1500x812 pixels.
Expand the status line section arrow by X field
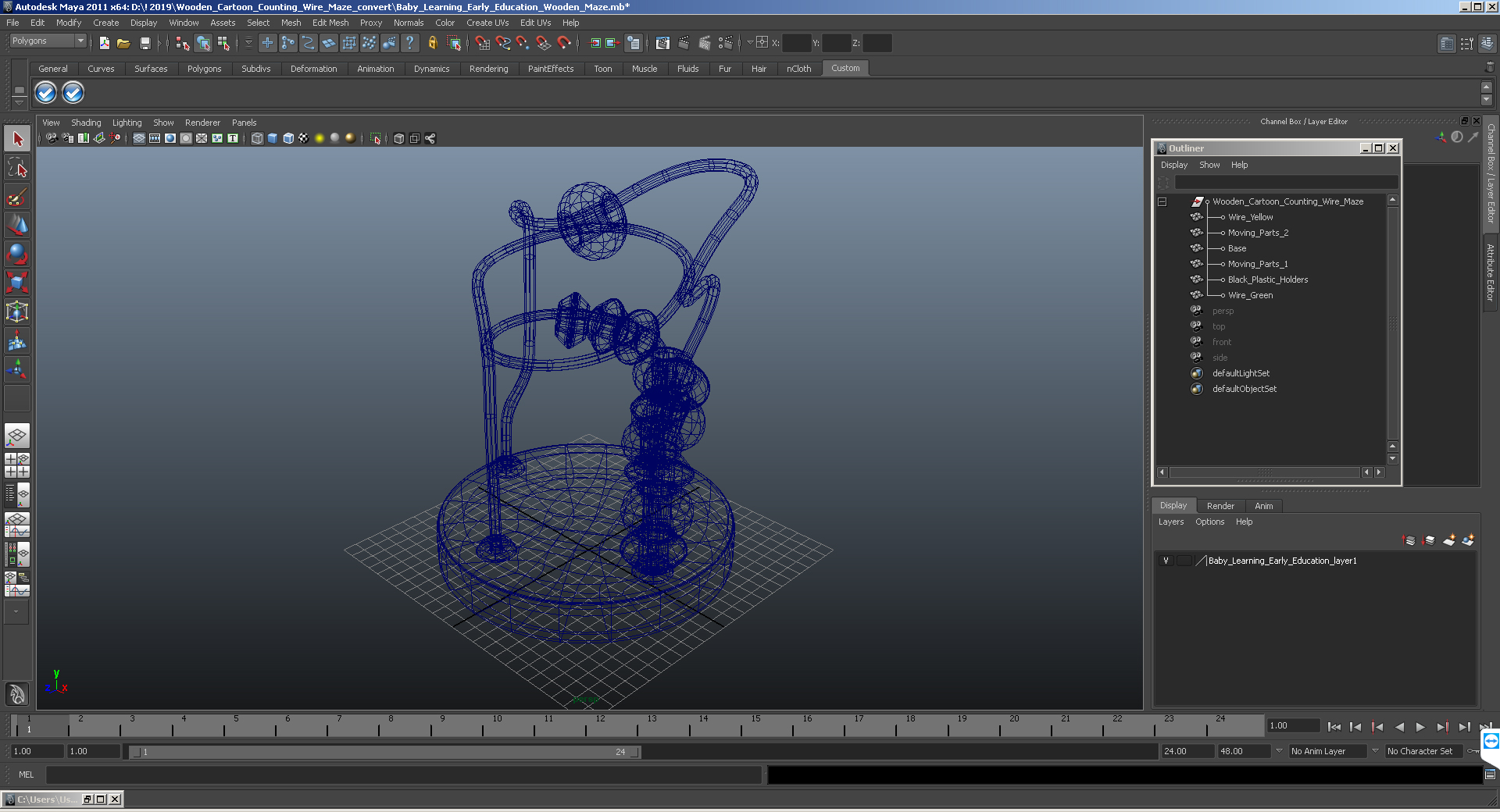tap(749, 43)
